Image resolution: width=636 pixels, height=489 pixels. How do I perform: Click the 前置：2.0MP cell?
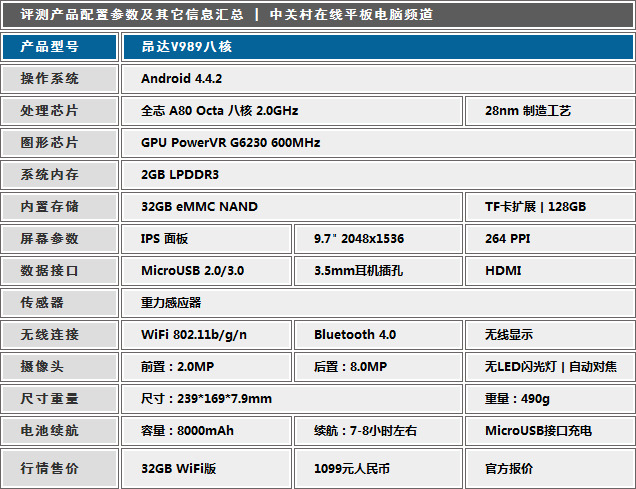point(206,367)
